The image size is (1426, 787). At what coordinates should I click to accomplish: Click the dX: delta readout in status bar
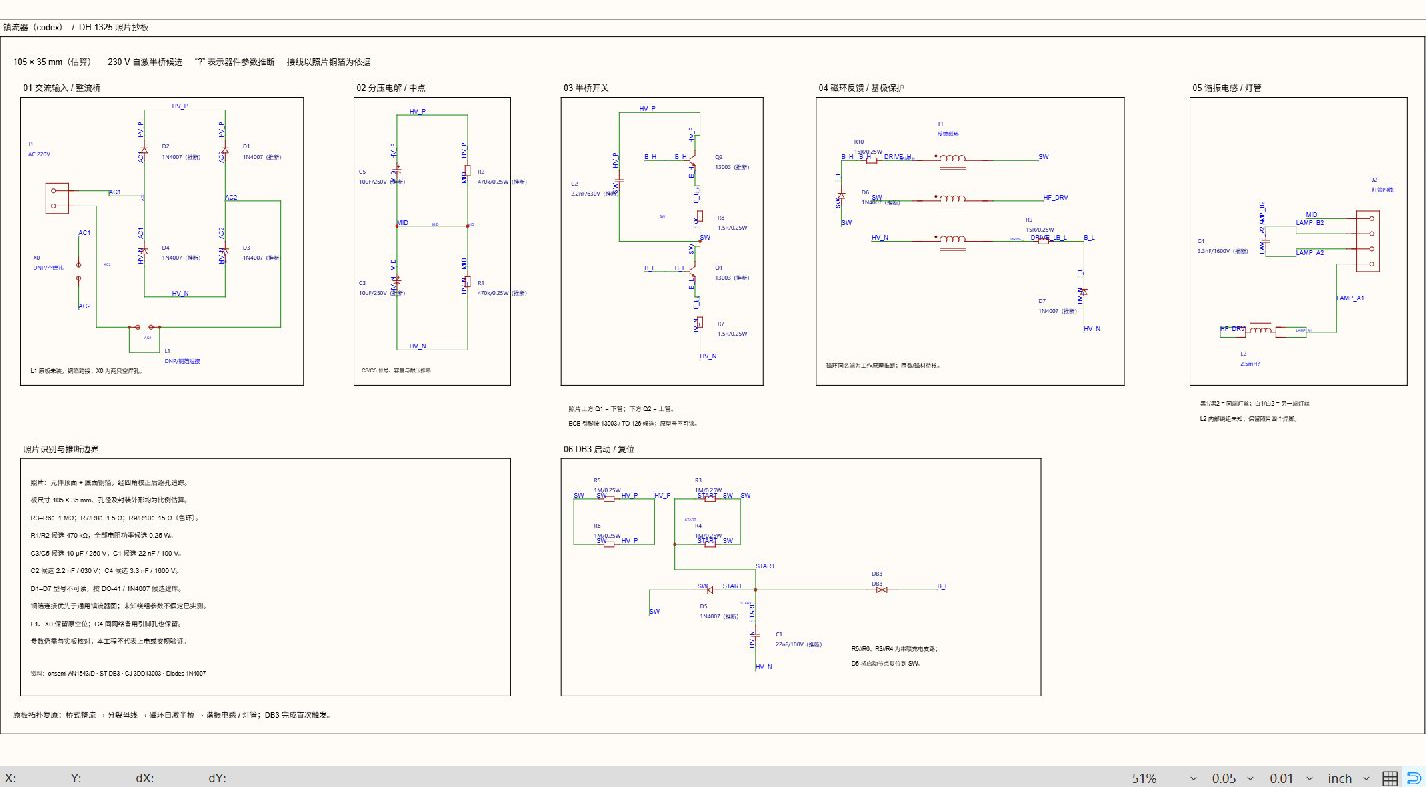coord(145,778)
